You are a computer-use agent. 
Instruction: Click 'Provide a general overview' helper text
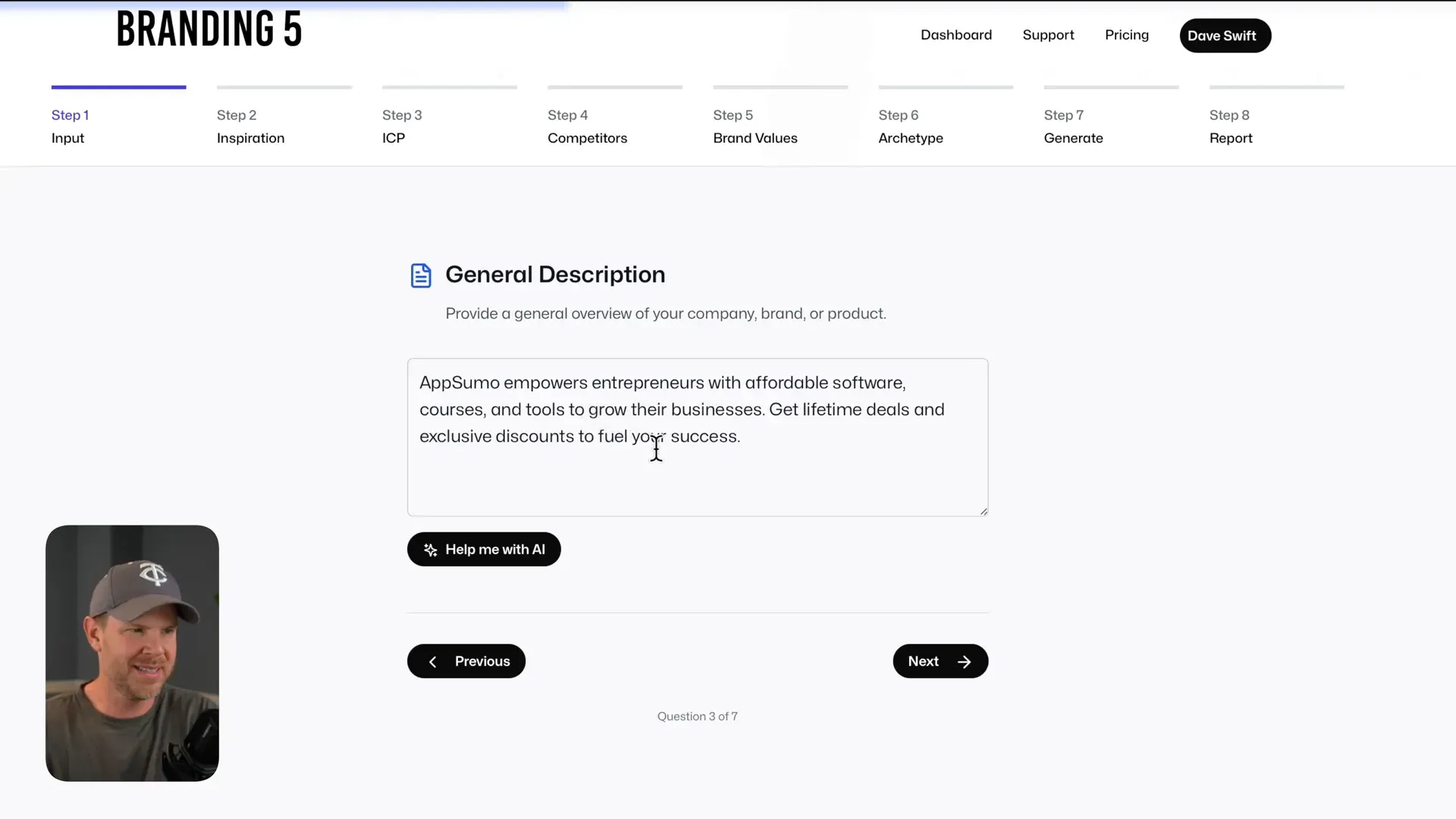click(665, 313)
